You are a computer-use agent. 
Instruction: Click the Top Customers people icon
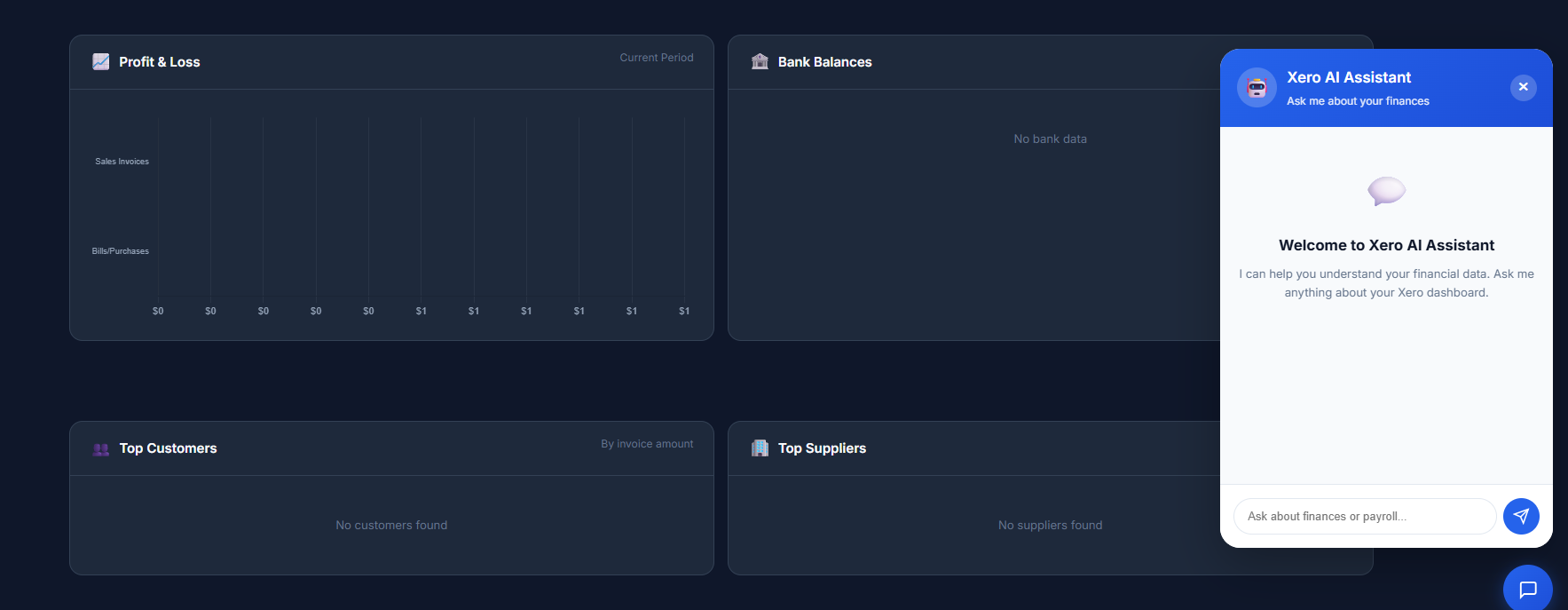click(x=101, y=449)
